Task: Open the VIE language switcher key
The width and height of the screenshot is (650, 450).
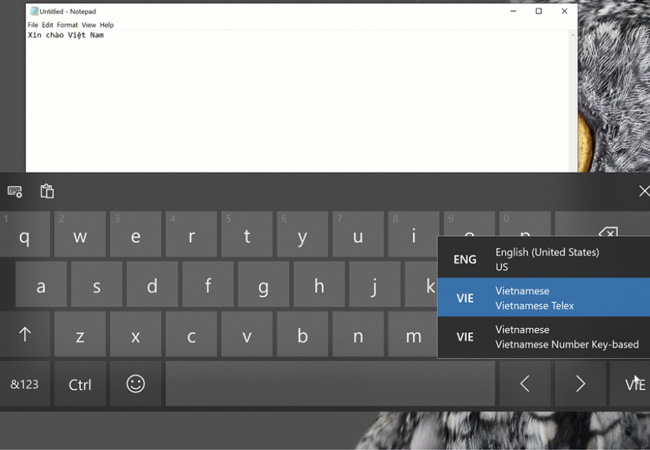Action: pyautogui.click(x=633, y=384)
